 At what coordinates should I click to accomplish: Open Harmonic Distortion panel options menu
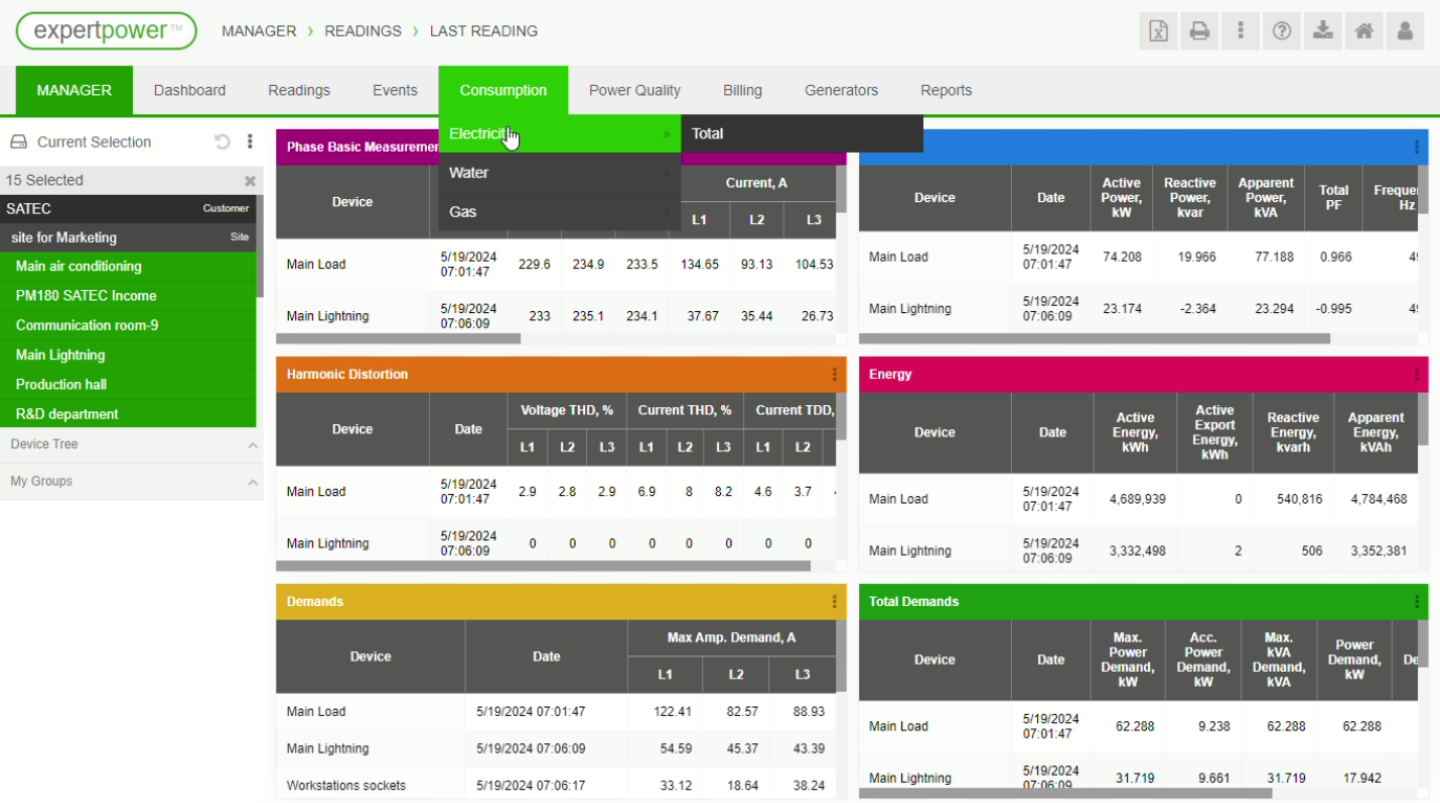(x=834, y=374)
